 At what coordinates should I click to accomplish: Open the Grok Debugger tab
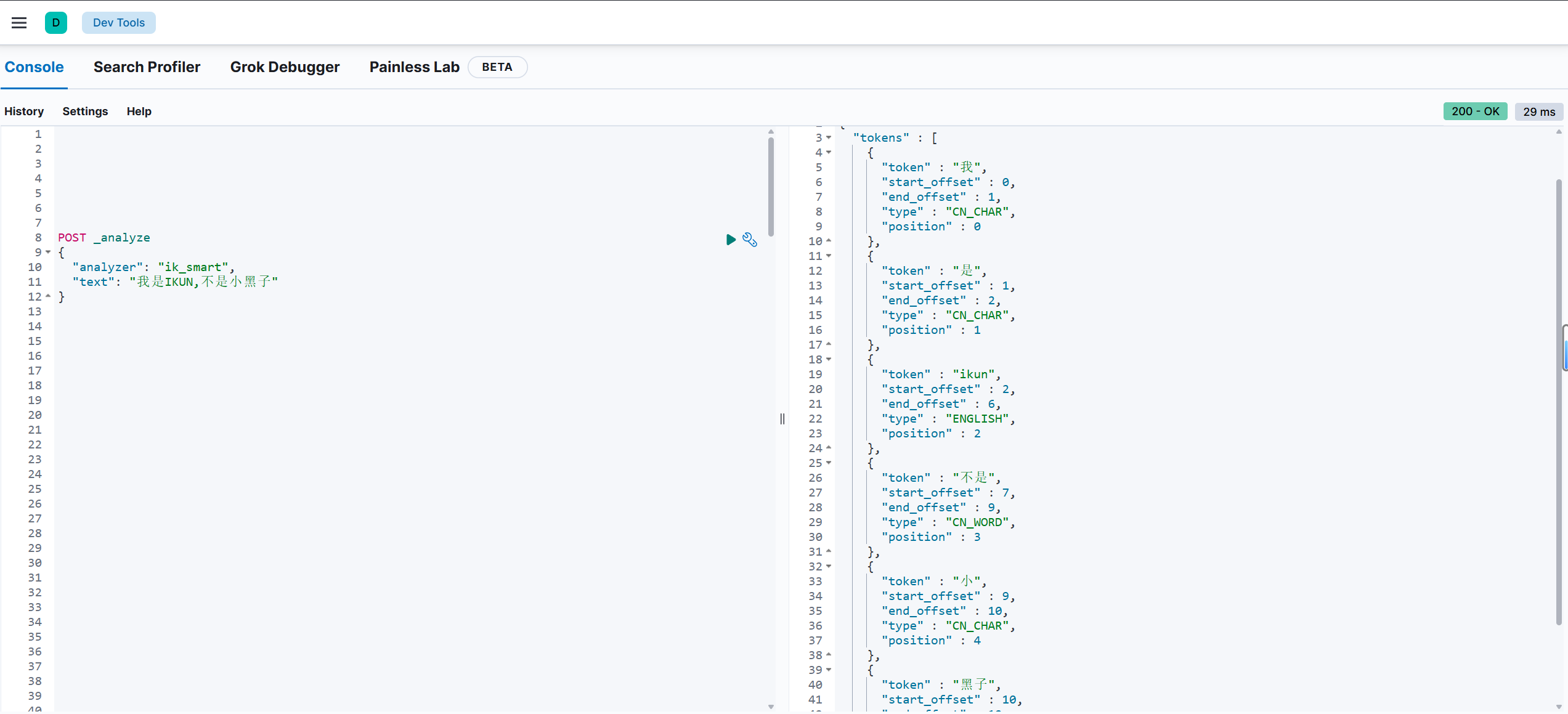[285, 67]
